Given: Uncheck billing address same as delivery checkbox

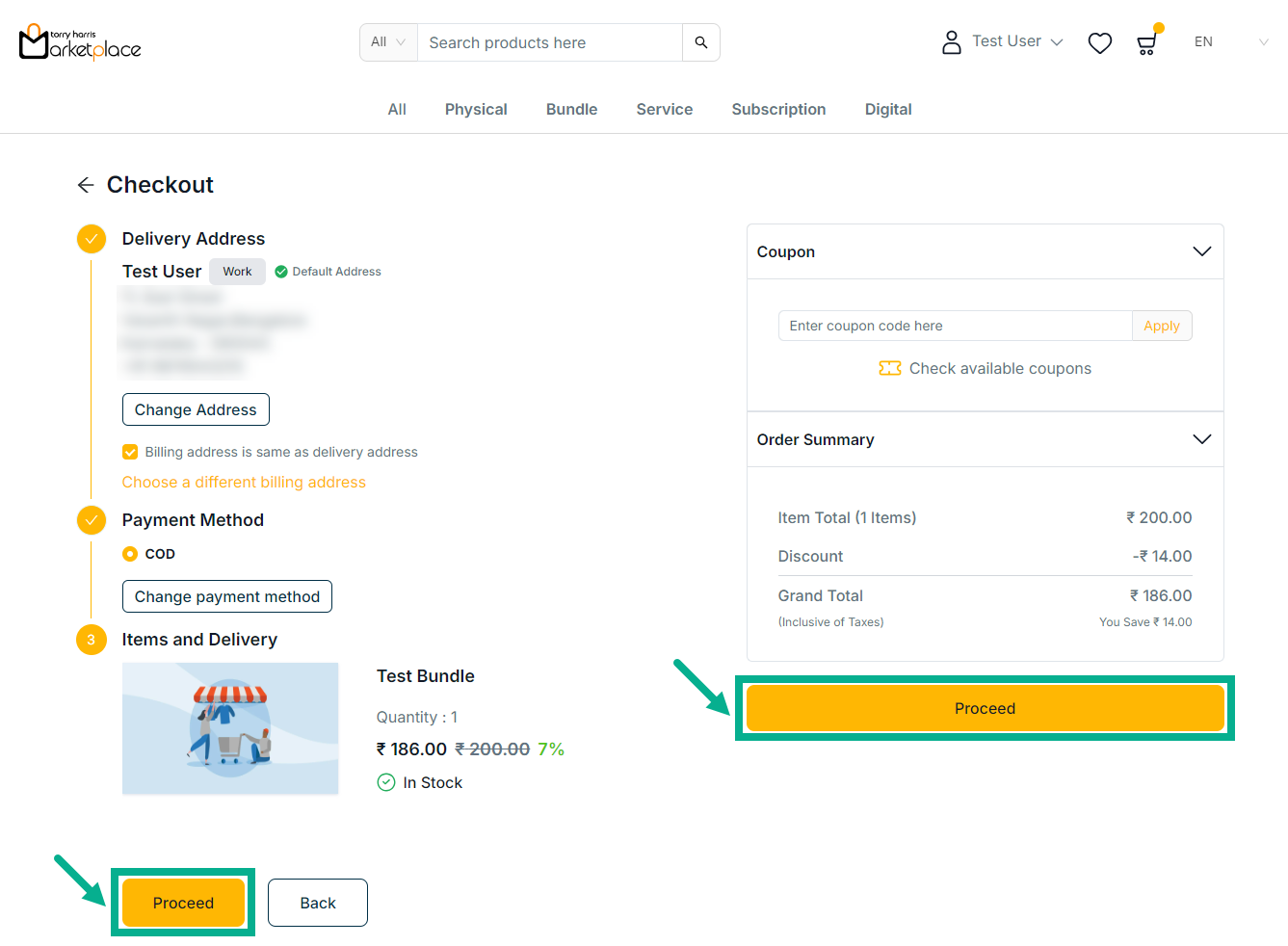Looking at the screenshot, I should [x=130, y=452].
